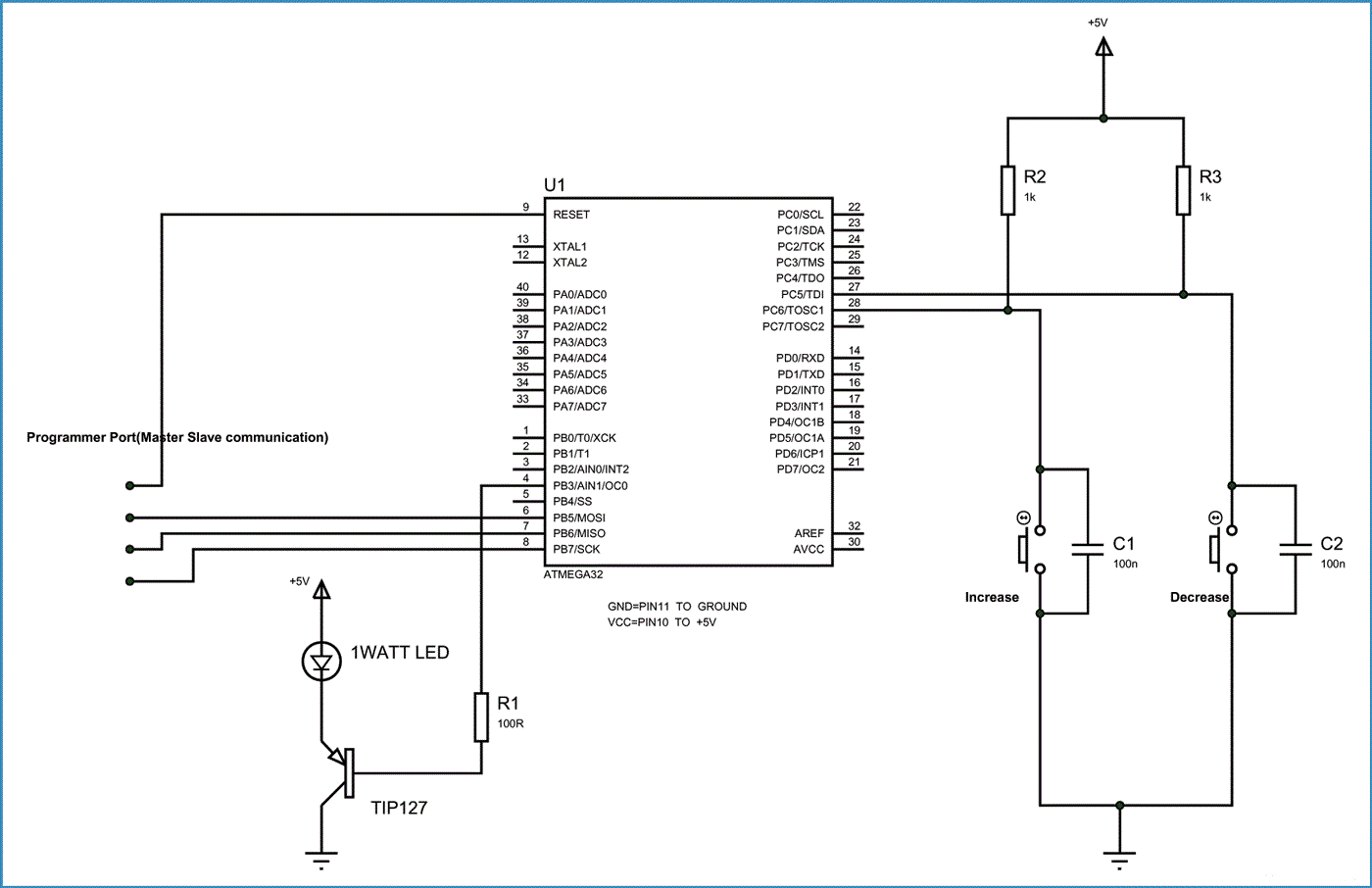Screen dimensions: 1372x888
Task: Click the 1WATT LED diode symbol
Action: click(x=321, y=662)
